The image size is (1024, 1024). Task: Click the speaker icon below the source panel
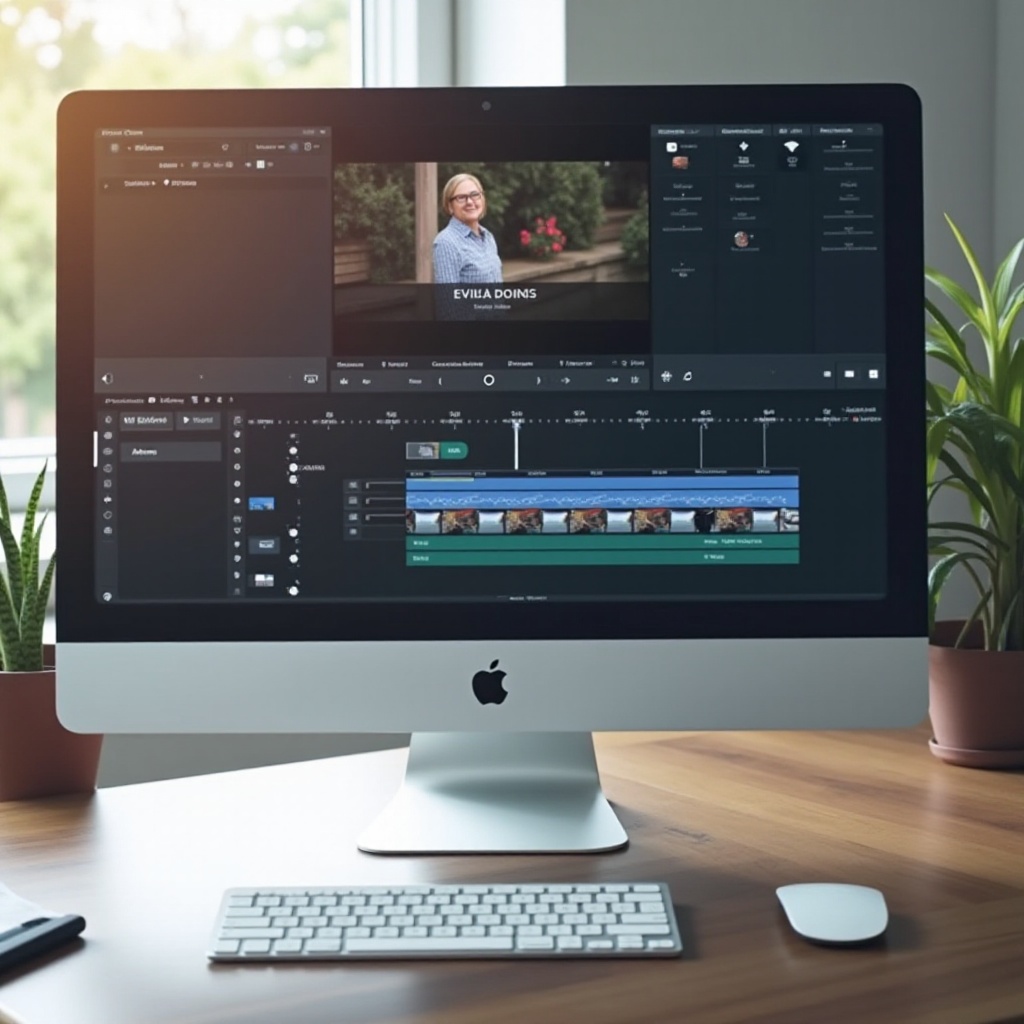click(x=107, y=379)
